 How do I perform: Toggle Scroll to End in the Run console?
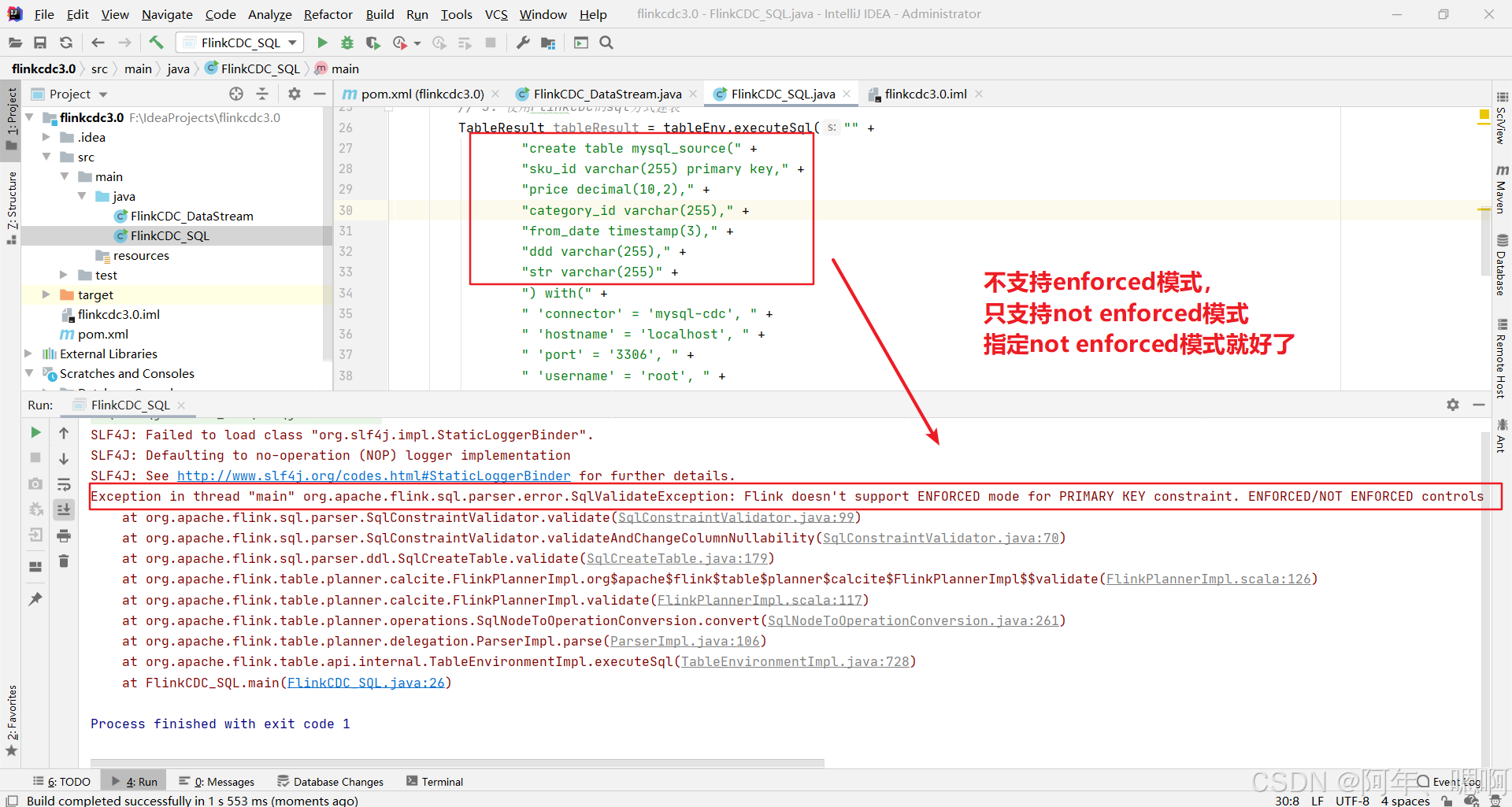coord(64,510)
